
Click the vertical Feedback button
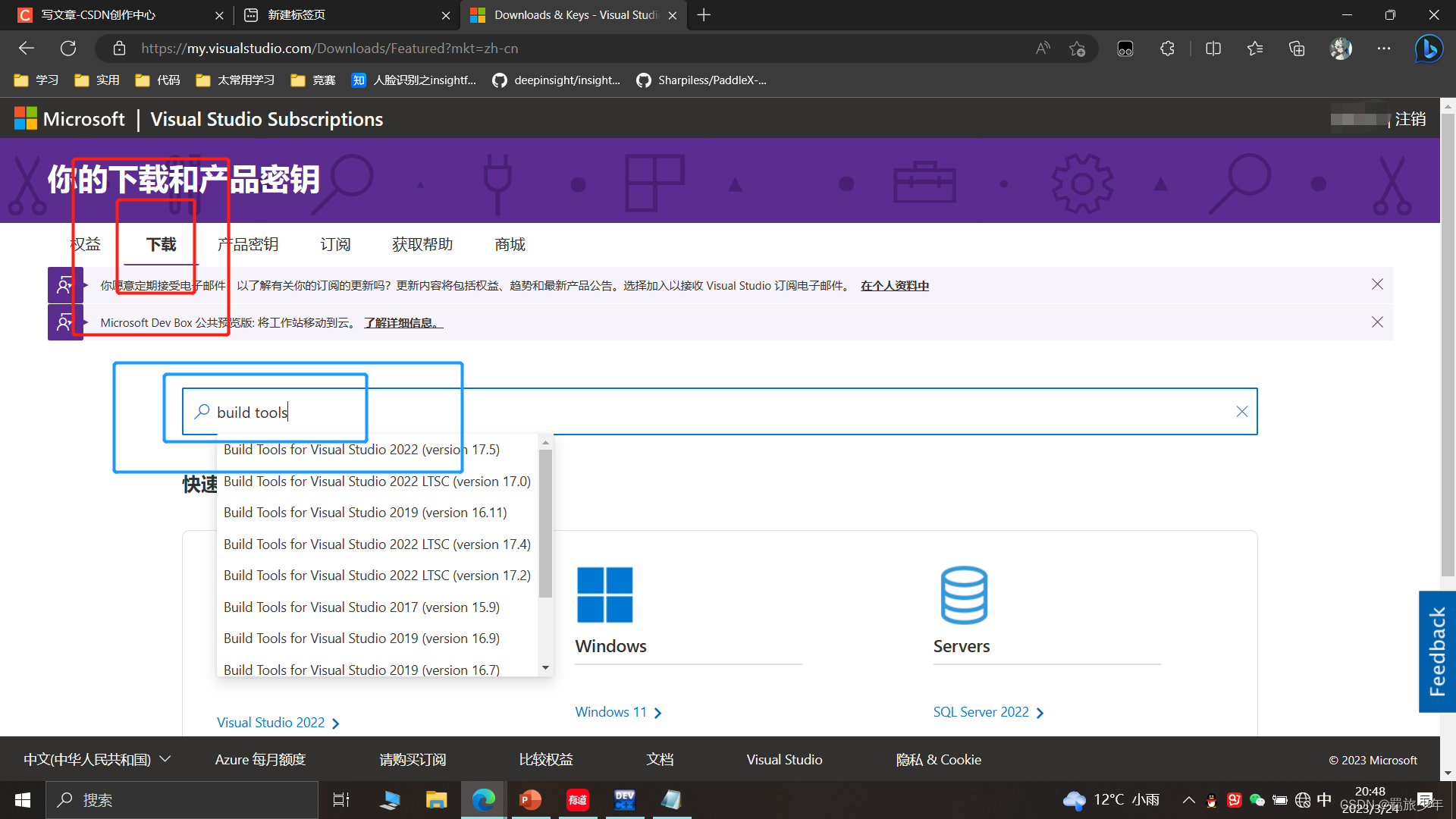coord(1436,651)
